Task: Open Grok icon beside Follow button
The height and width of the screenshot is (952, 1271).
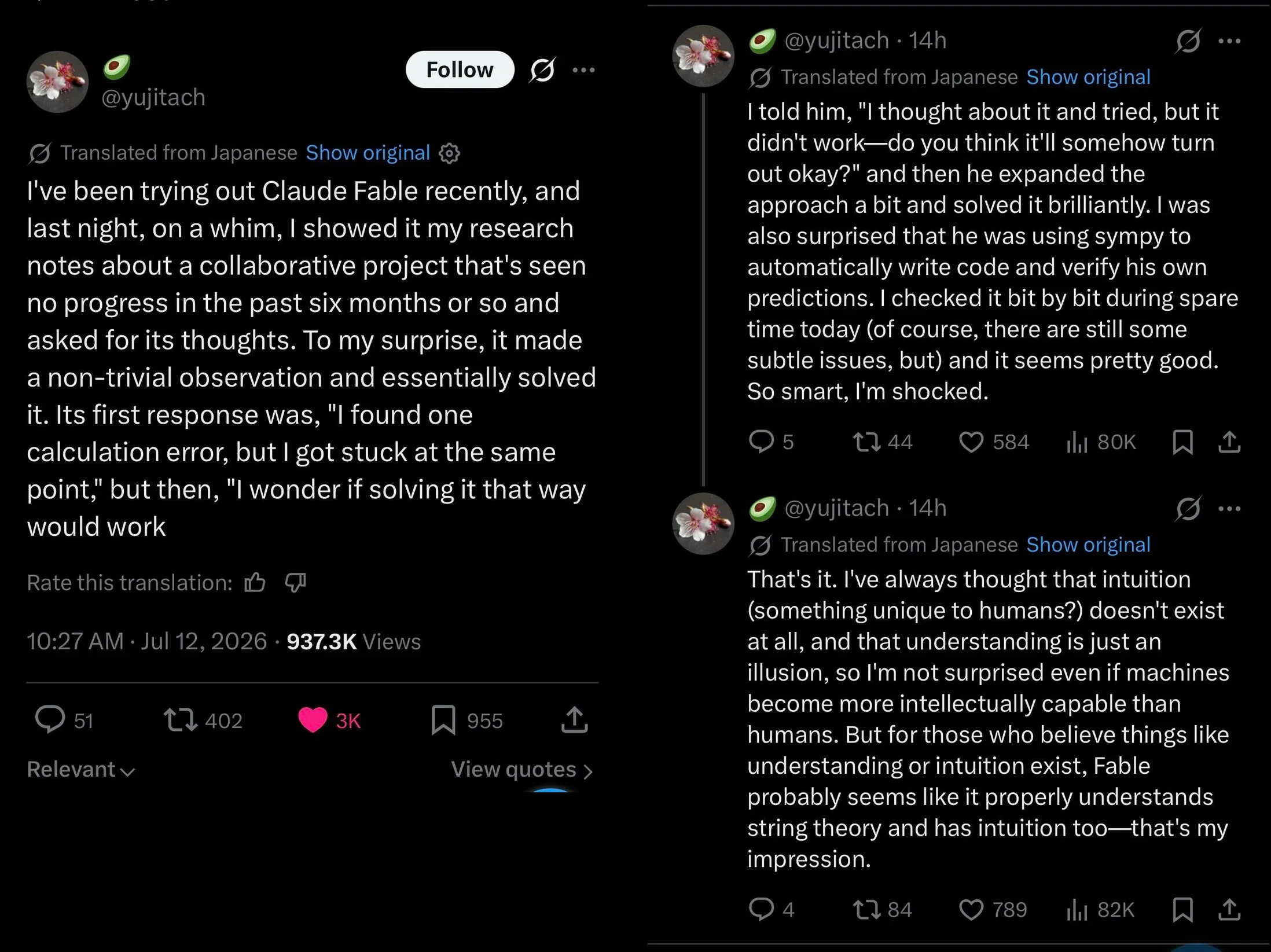Action: (542, 70)
